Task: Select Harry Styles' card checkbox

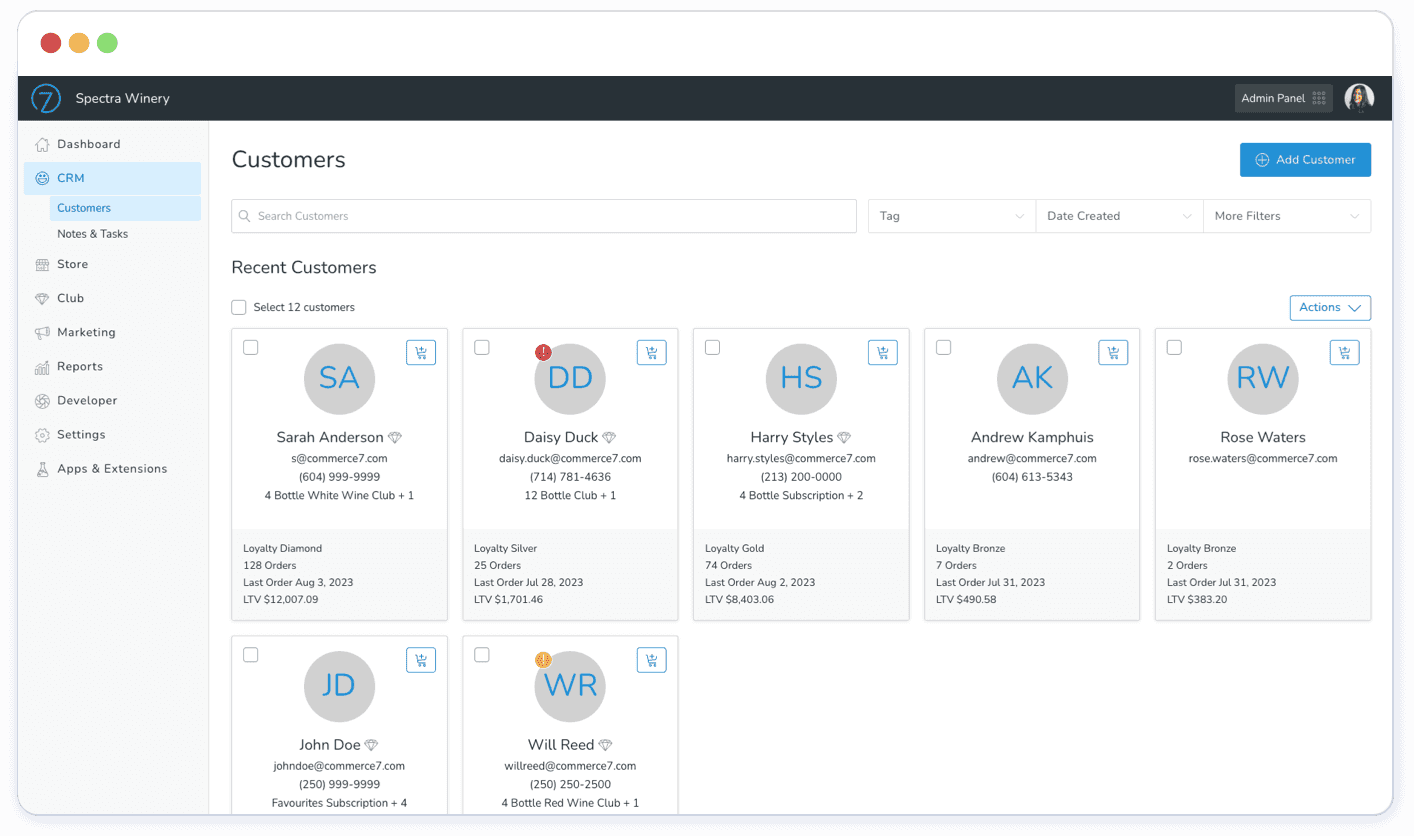Action: click(713, 347)
